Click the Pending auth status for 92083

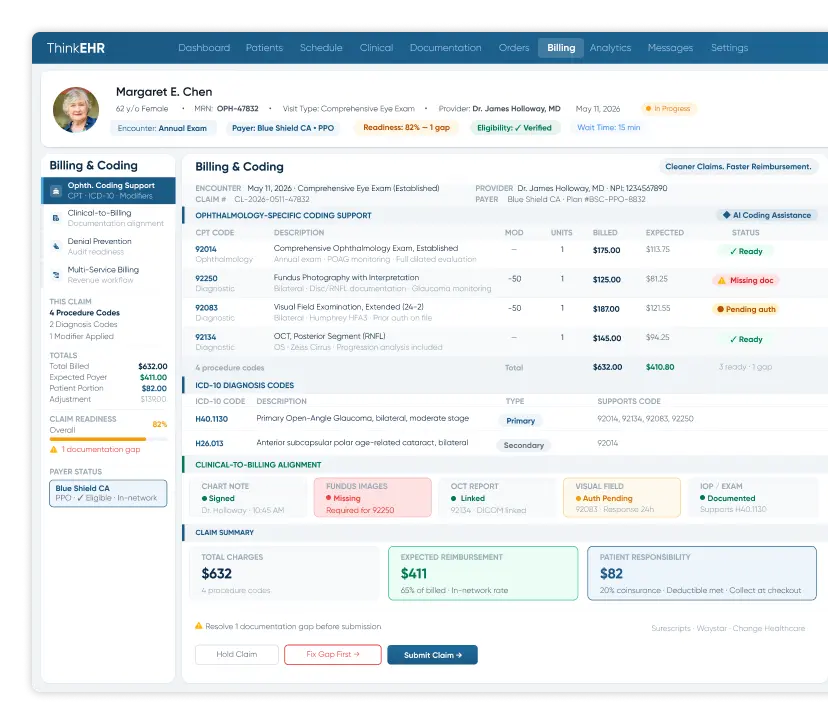pos(746,309)
